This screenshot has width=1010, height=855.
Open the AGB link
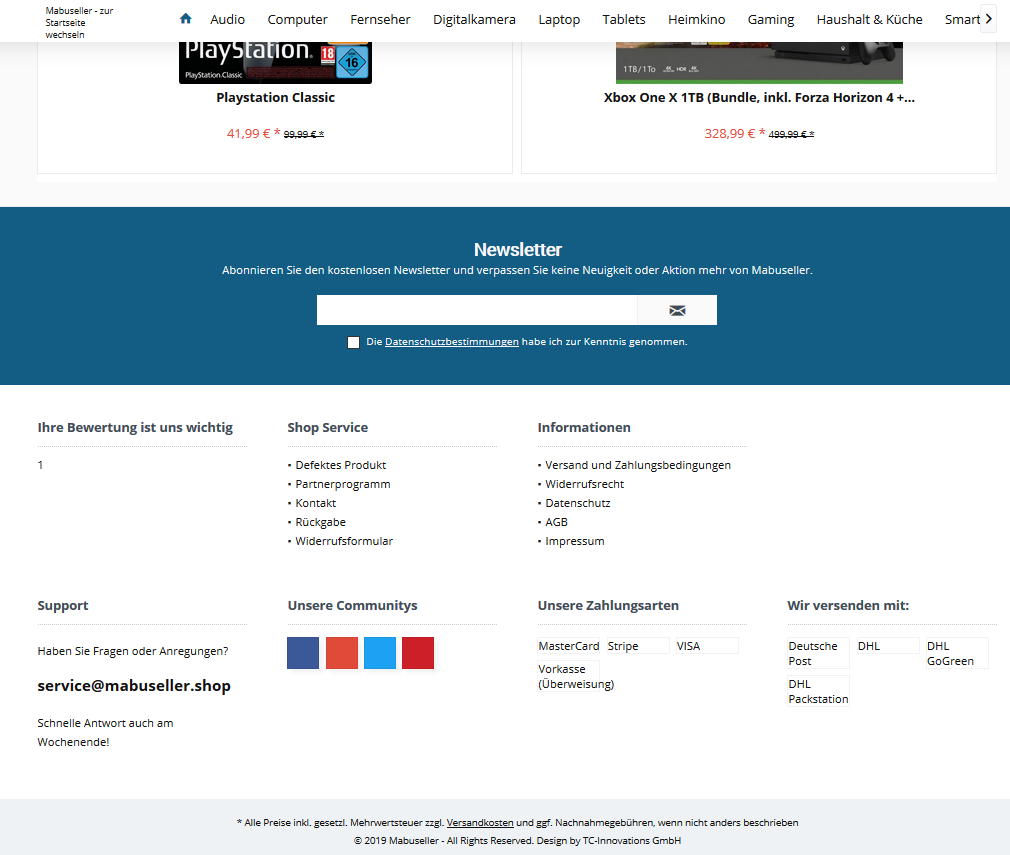(557, 522)
